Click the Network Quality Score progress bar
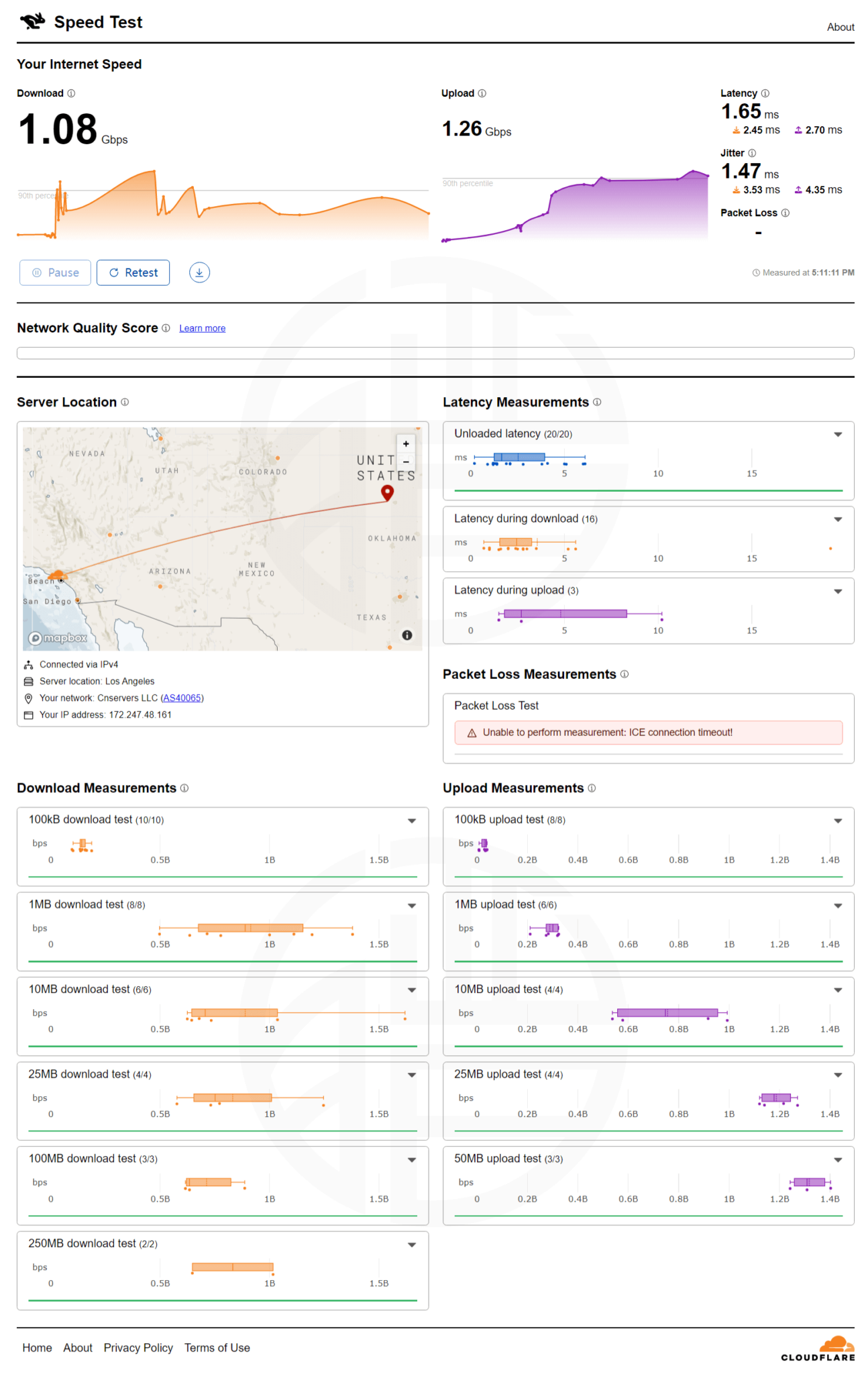The image size is (868, 1374). 435,353
